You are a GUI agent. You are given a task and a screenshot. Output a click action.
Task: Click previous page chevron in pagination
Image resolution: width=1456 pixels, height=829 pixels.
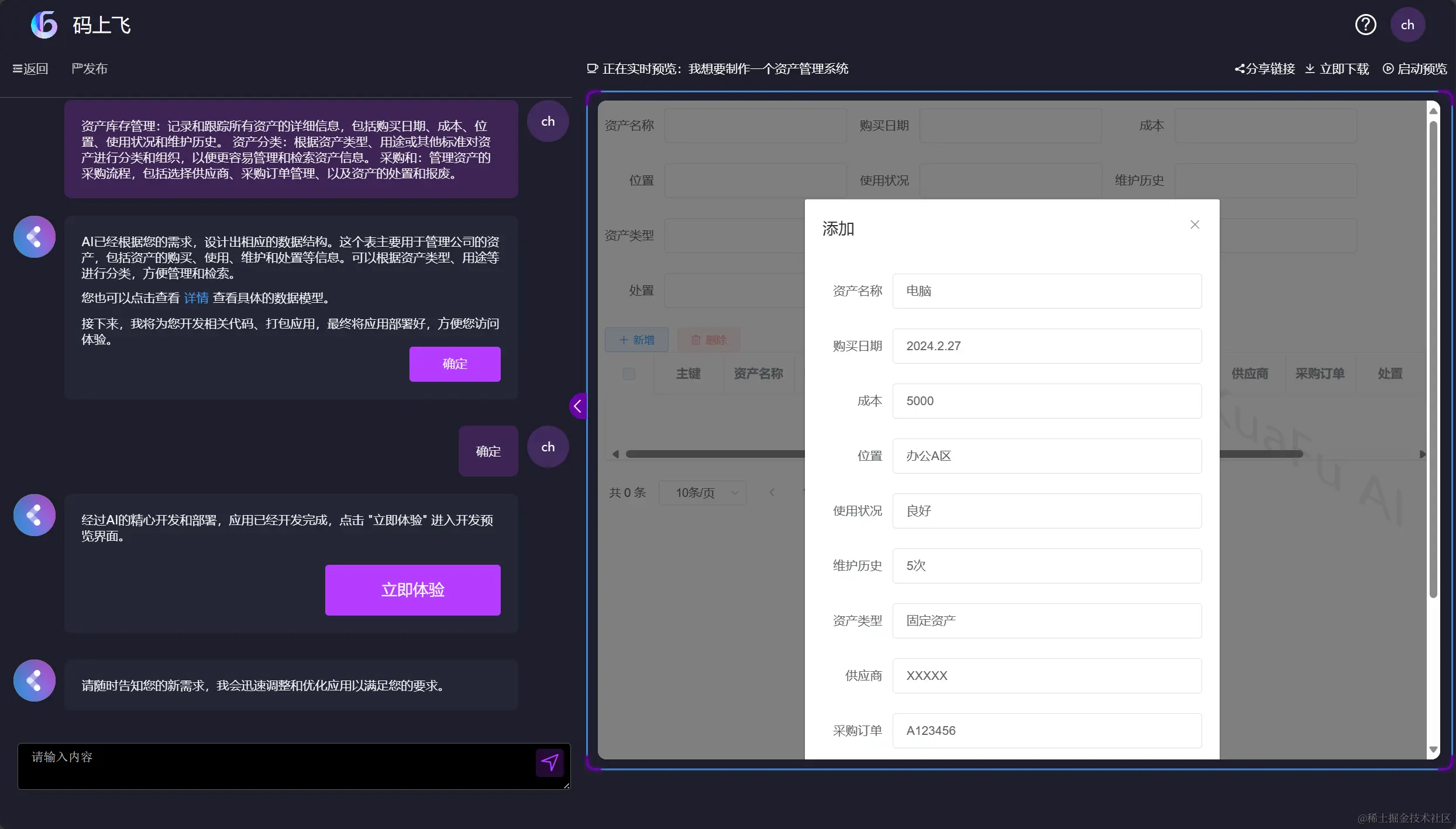click(772, 493)
